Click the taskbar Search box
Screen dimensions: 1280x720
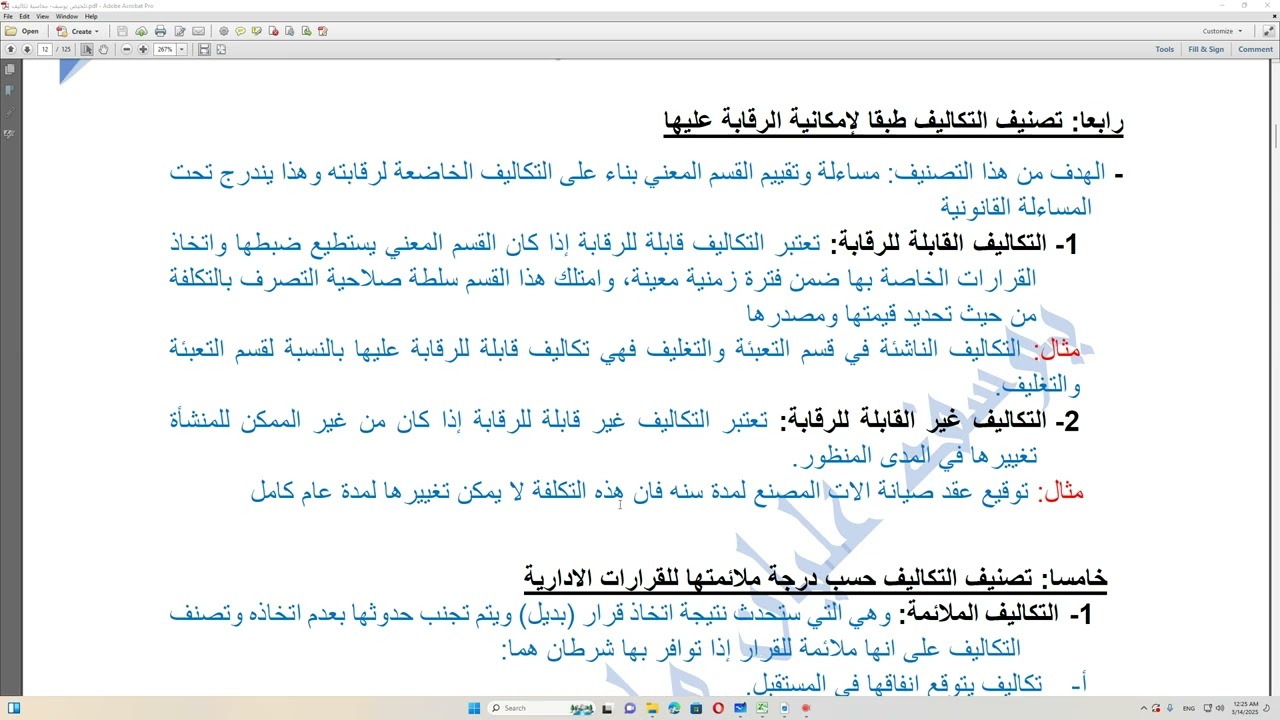coord(540,708)
